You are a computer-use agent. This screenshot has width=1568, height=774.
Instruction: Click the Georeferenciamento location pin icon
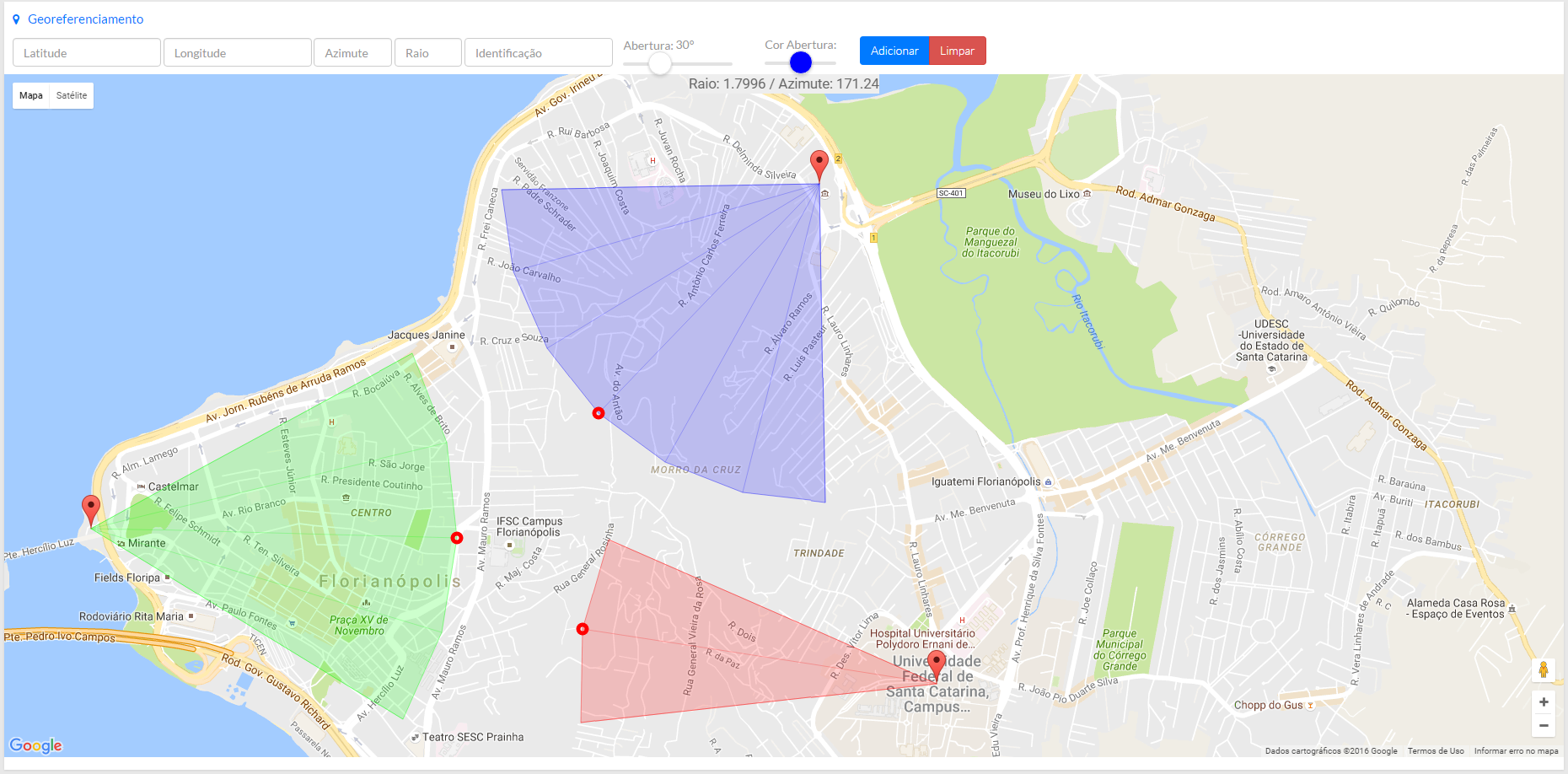(x=16, y=19)
